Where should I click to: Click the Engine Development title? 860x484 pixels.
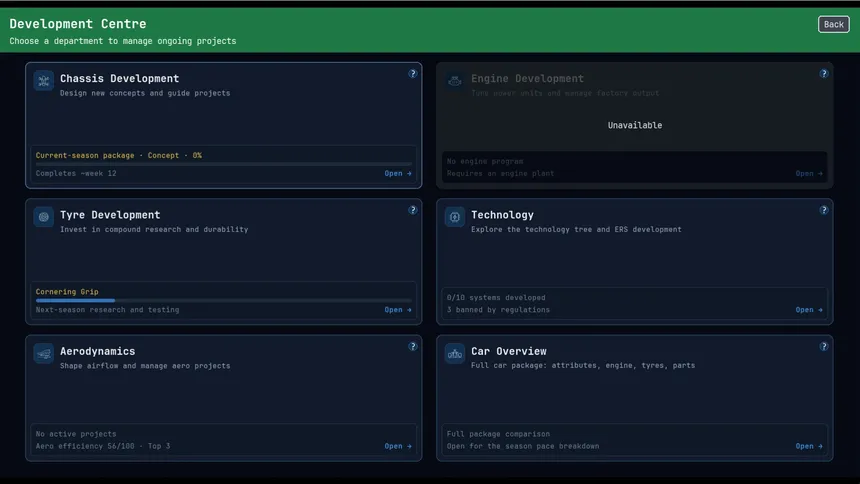tap(528, 78)
